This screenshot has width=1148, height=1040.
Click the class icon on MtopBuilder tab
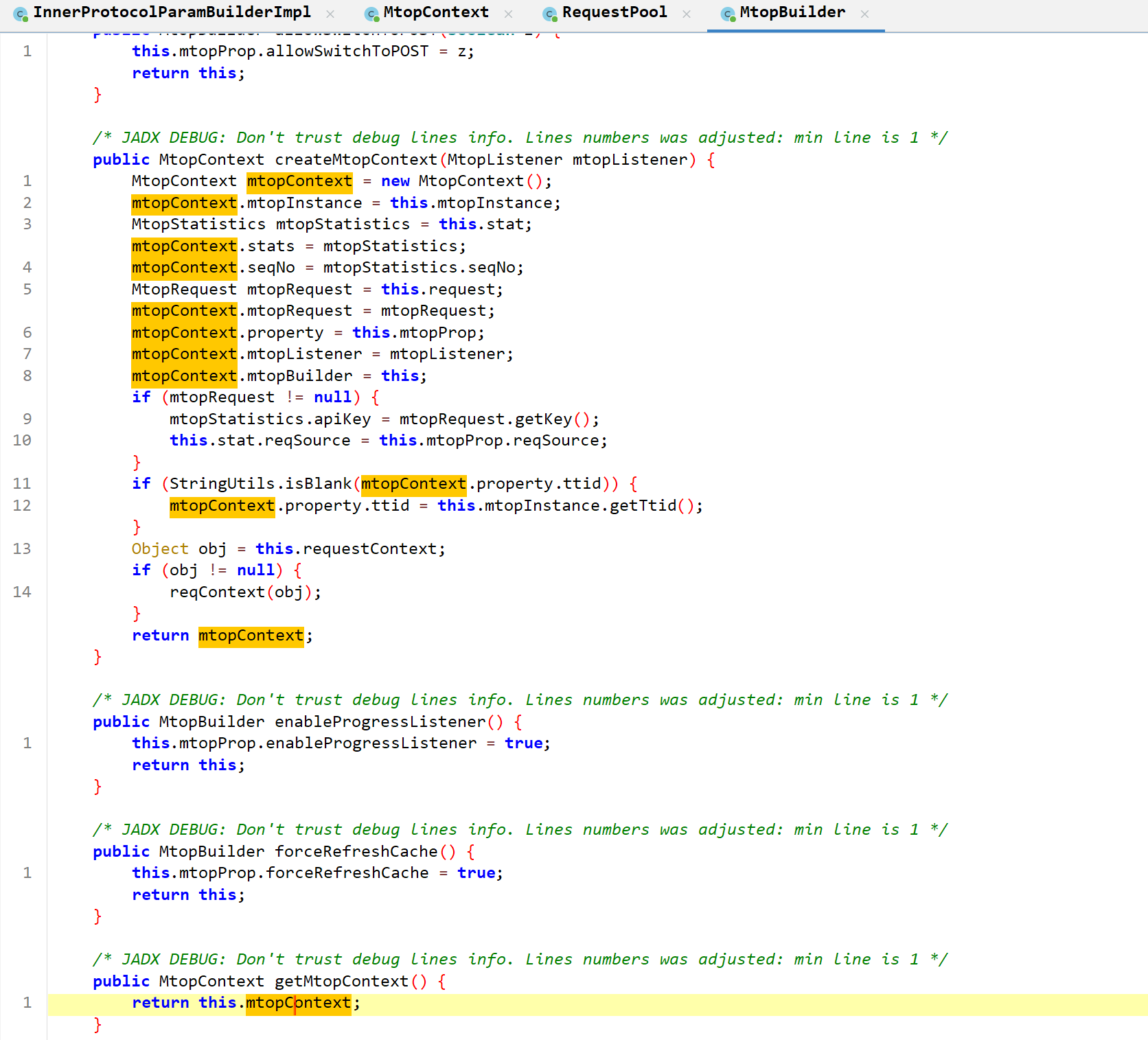(728, 14)
